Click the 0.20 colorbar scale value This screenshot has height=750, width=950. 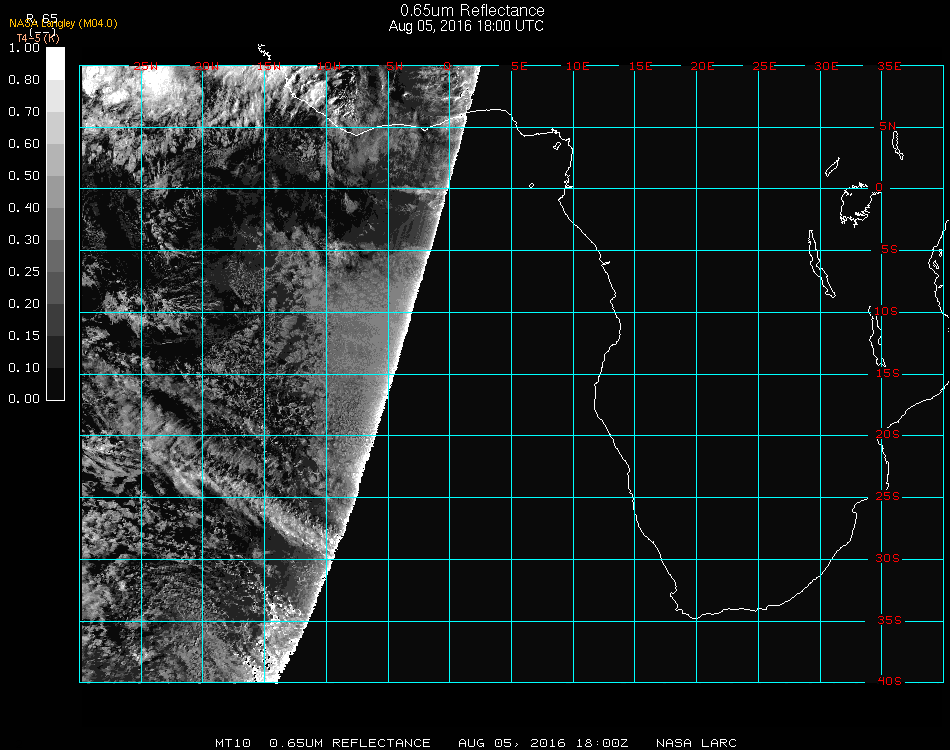pos(24,304)
